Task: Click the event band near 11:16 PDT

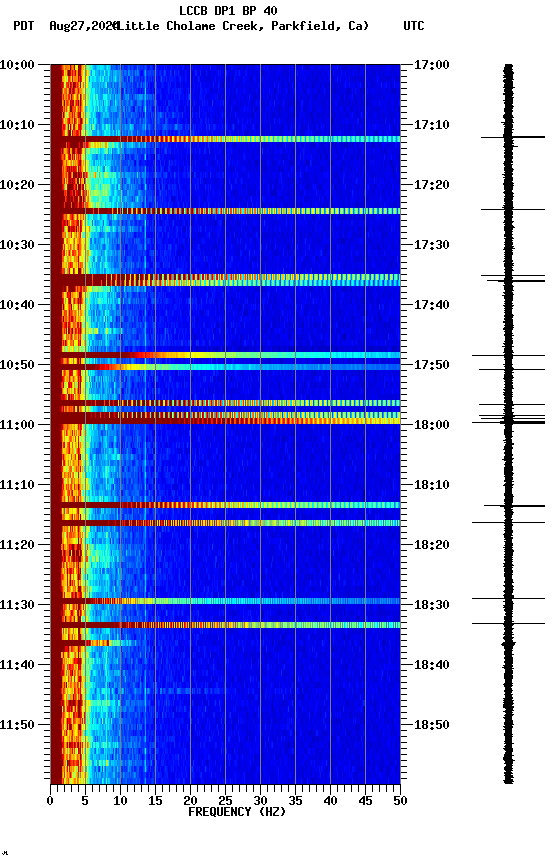Action: 225,523
